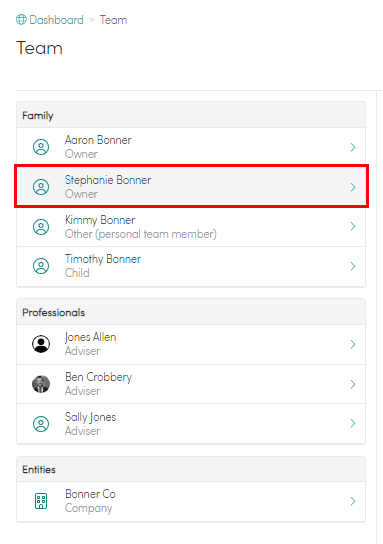Click Sally Jones's profile avatar icon

pyautogui.click(x=41, y=424)
